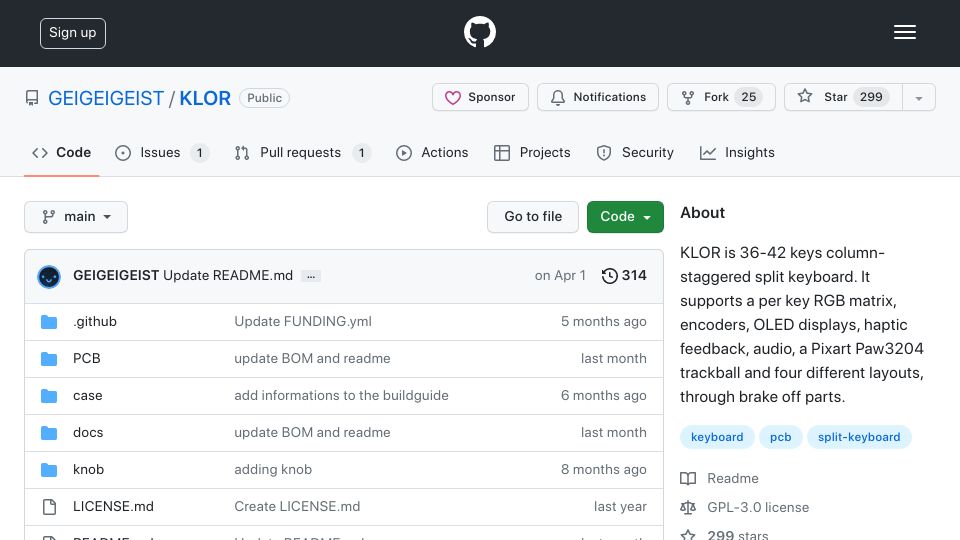Screen dimensions: 960x540
Task: Open the PCB folder
Action: point(86,358)
